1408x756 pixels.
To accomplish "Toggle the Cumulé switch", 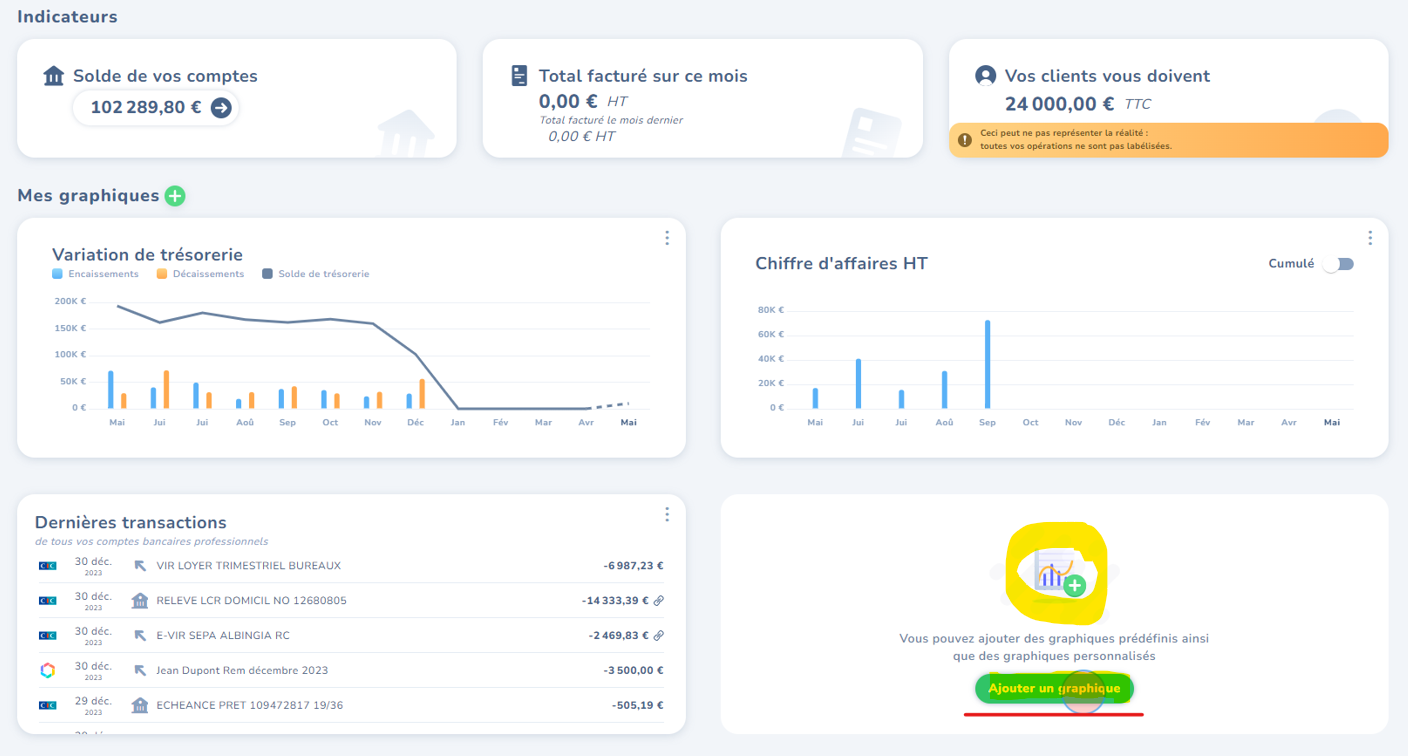I will coord(1337,264).
